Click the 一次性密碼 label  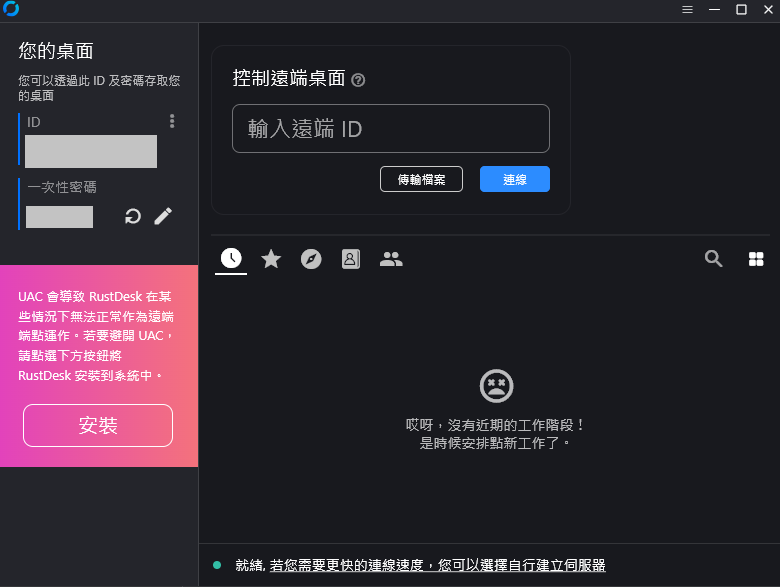tap(62, 187)
